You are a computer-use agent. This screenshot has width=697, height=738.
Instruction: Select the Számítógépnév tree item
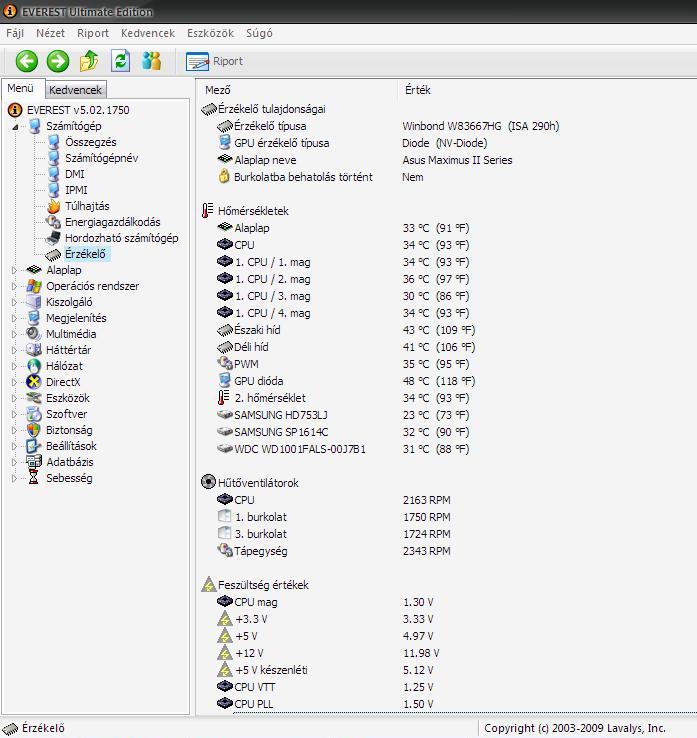tap(101, 158)
